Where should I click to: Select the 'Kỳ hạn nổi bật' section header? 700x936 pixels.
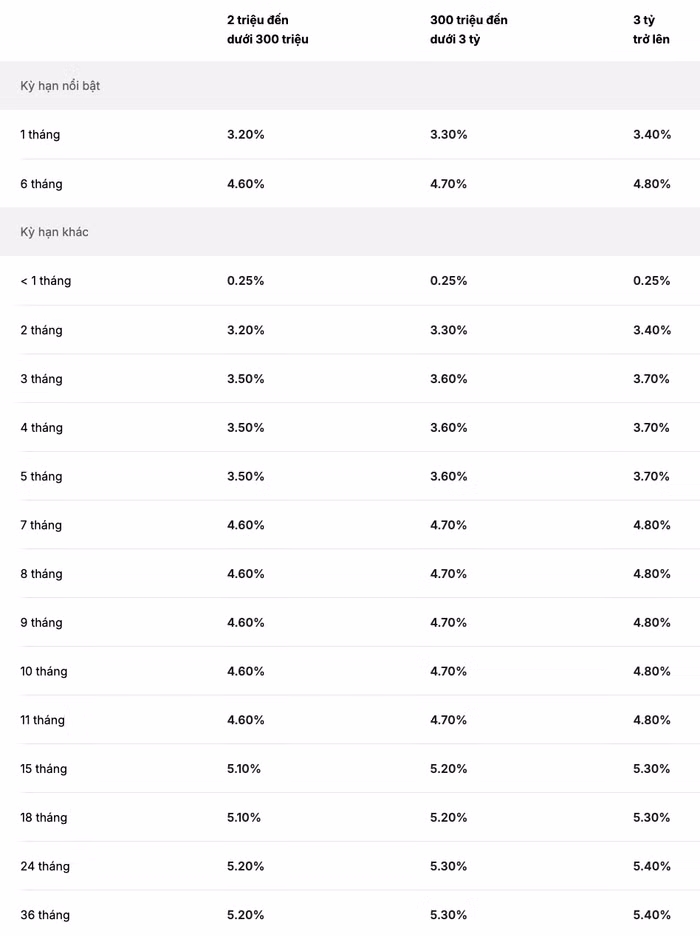tap(60, 86)
